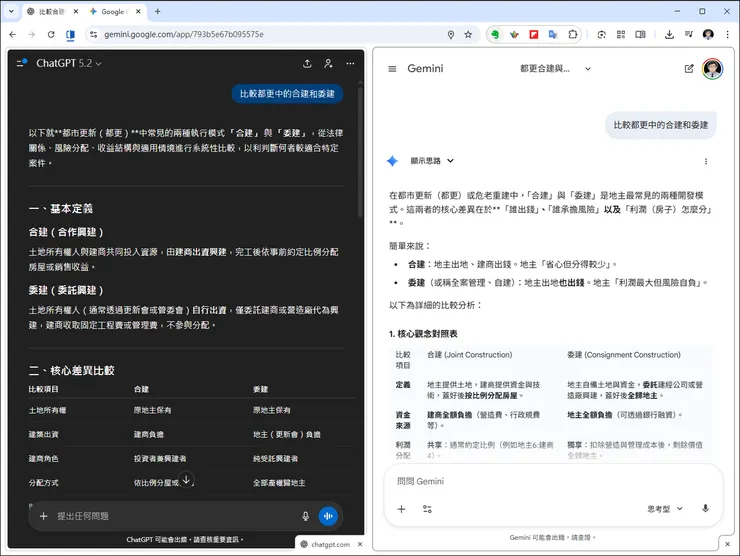Click the Gemini microphone icon
This screenshot has width=740, height=556.
pyautogui.click(x=706, y=509)
